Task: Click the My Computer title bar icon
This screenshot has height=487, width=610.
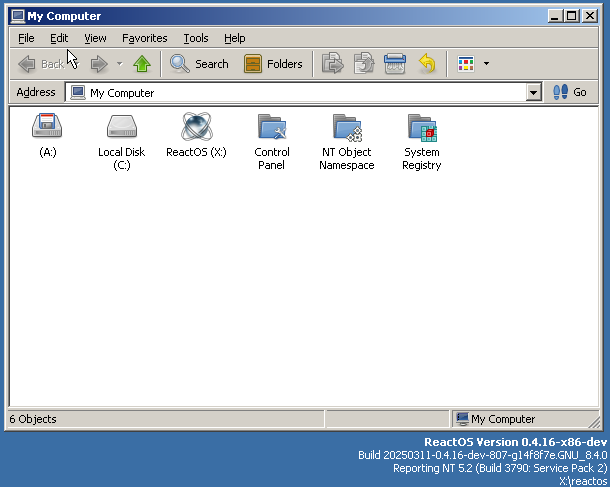Action: [18, 16]
